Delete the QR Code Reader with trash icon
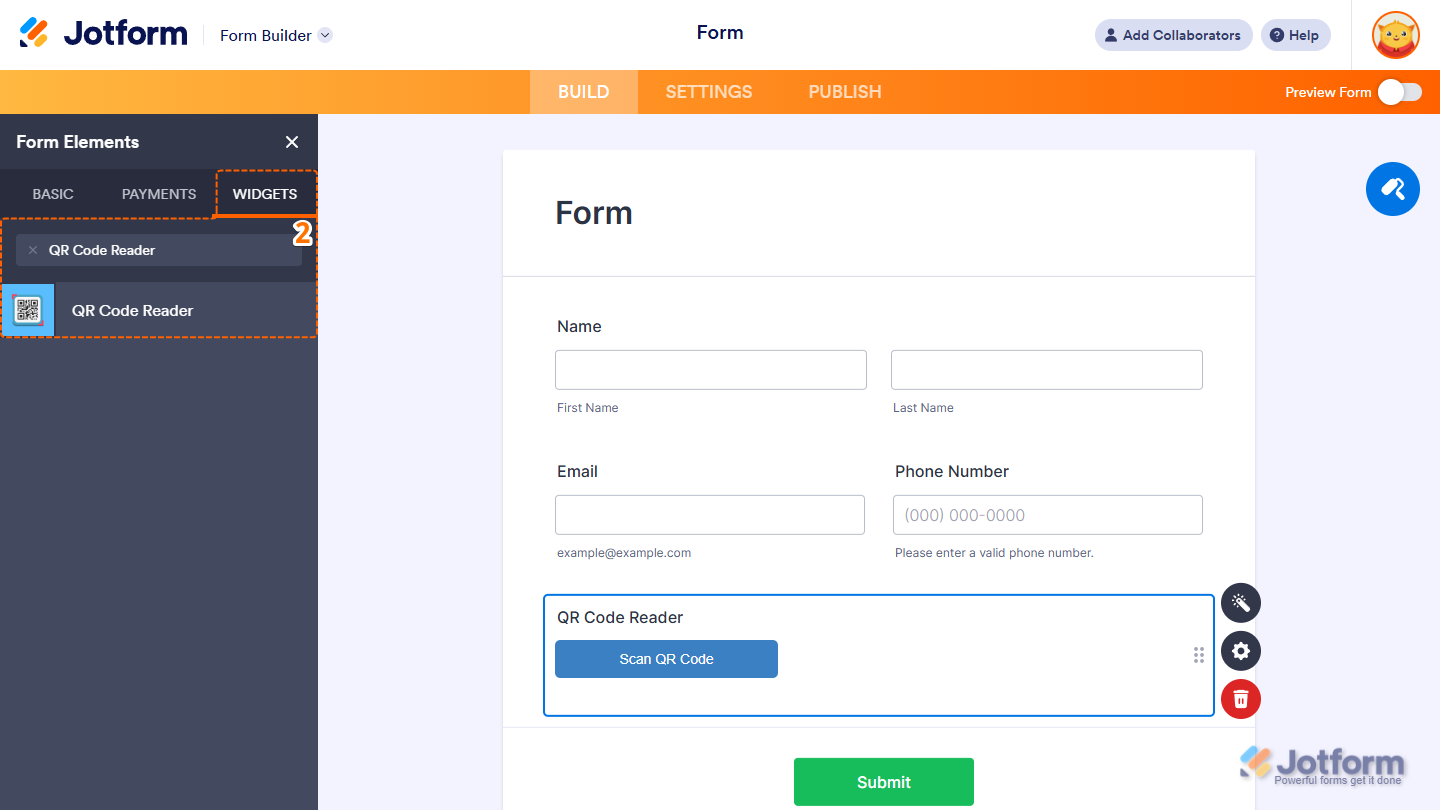 pyautogui.click(x=1240, y=699)
